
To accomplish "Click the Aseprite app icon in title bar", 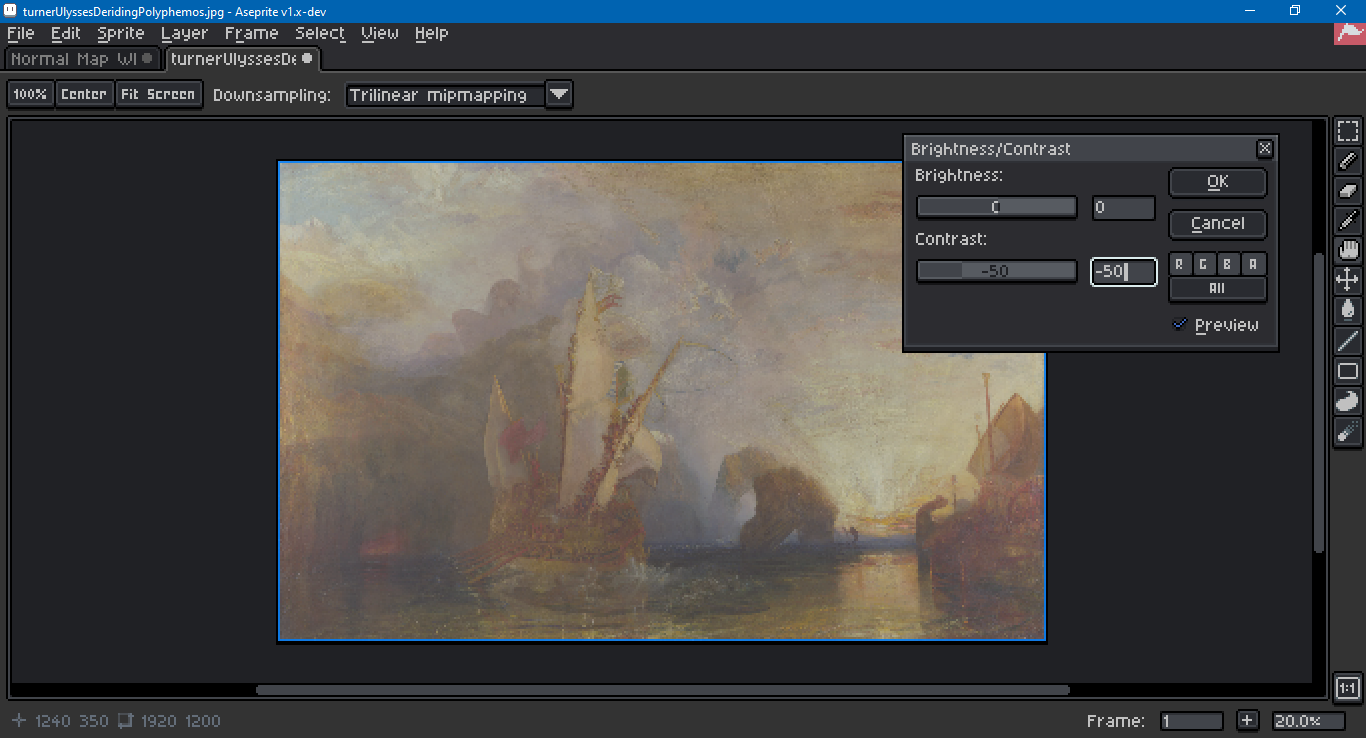I will pos(10,10).
